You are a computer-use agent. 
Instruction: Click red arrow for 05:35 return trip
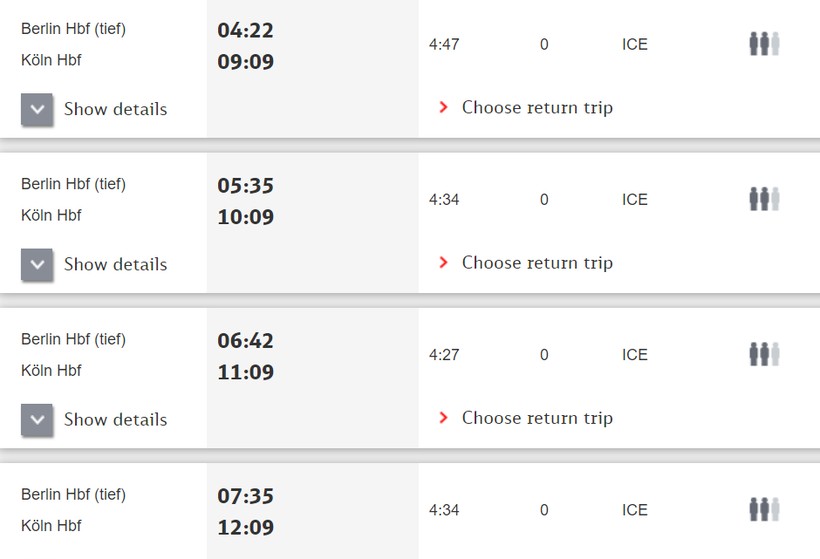(x=443, y=262)
